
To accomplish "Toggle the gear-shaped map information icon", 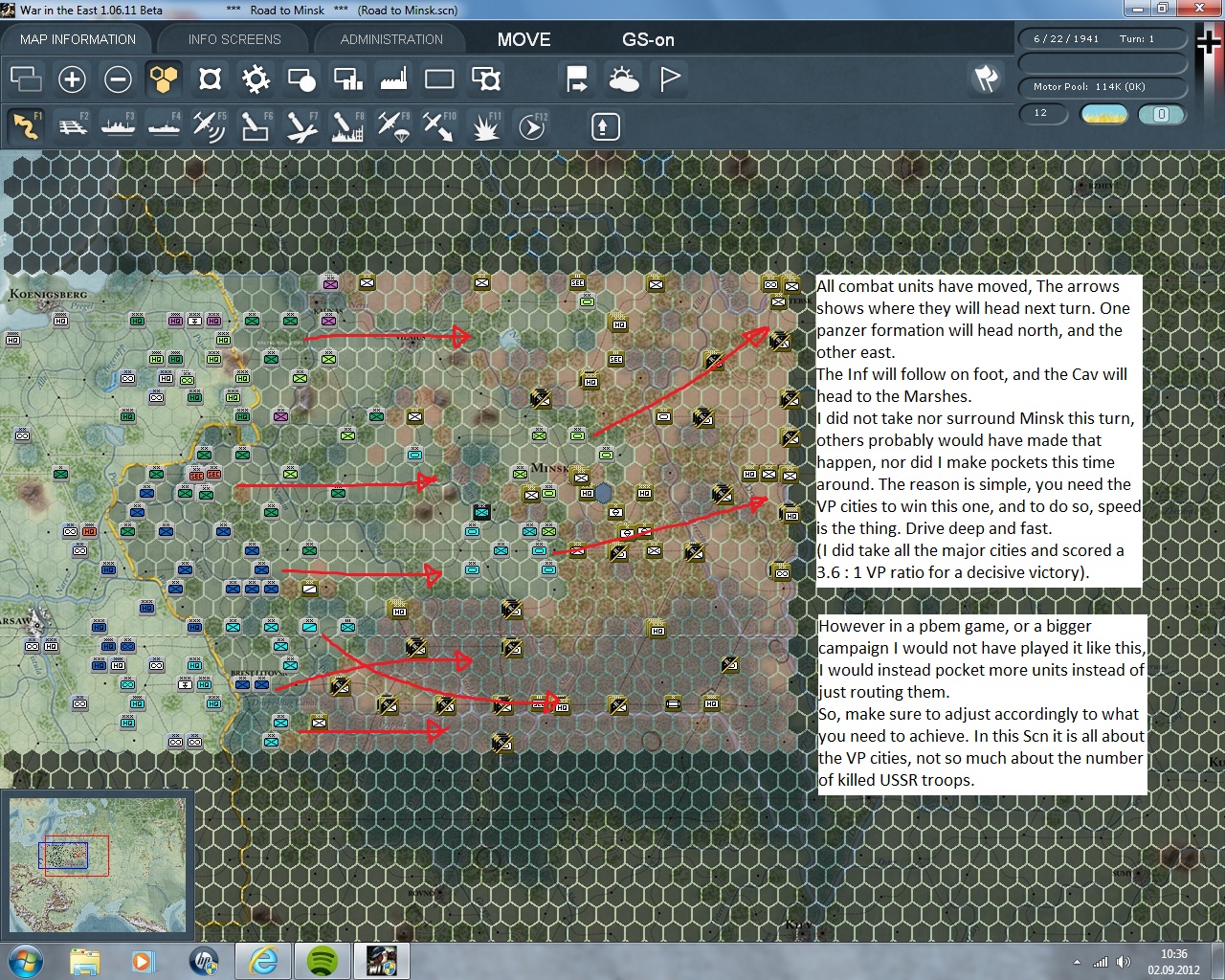I will 256,79.
